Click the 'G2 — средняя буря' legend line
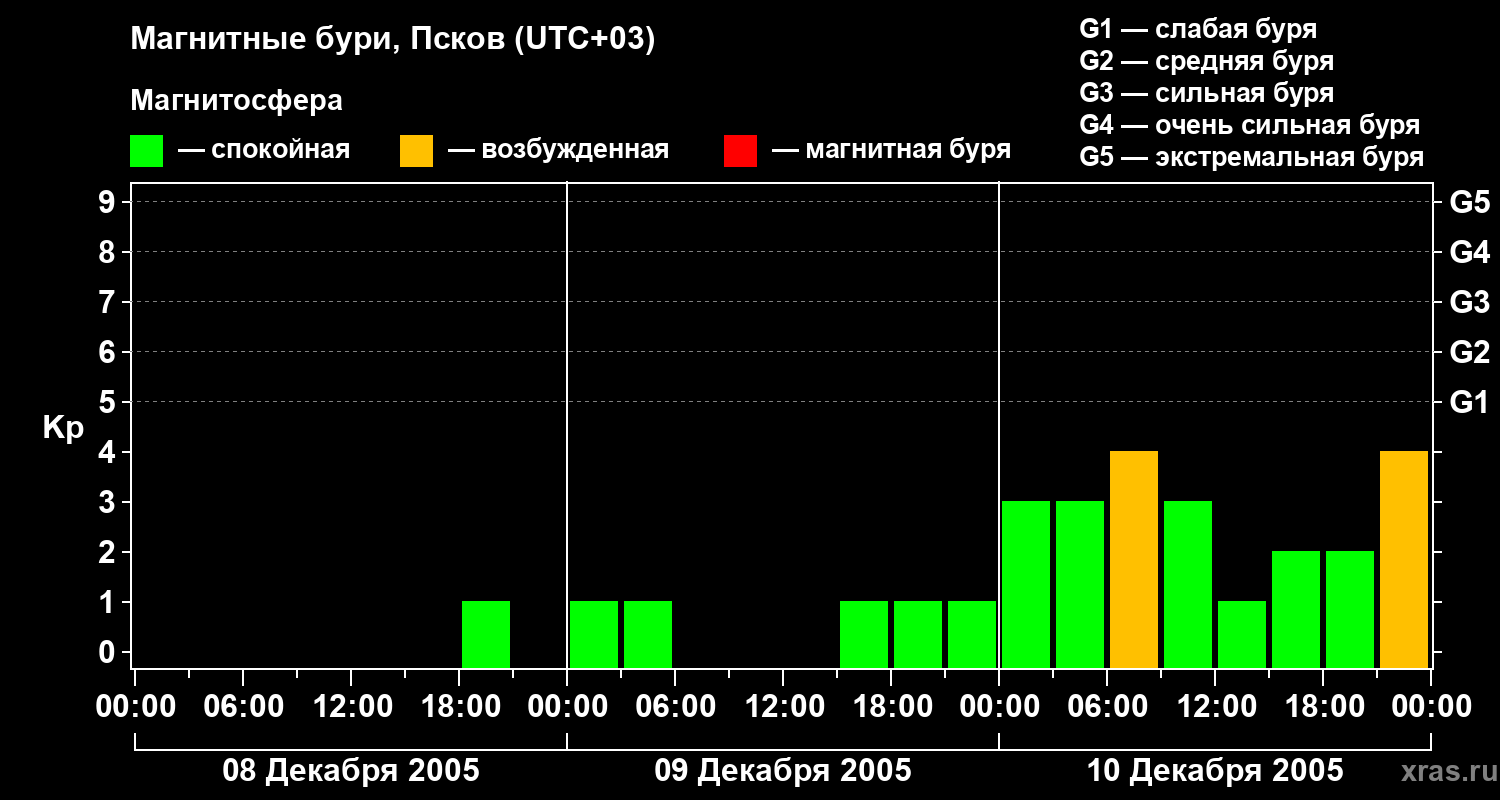Viewport: 1500px width, 800px height. click(x=1206, y=61)
